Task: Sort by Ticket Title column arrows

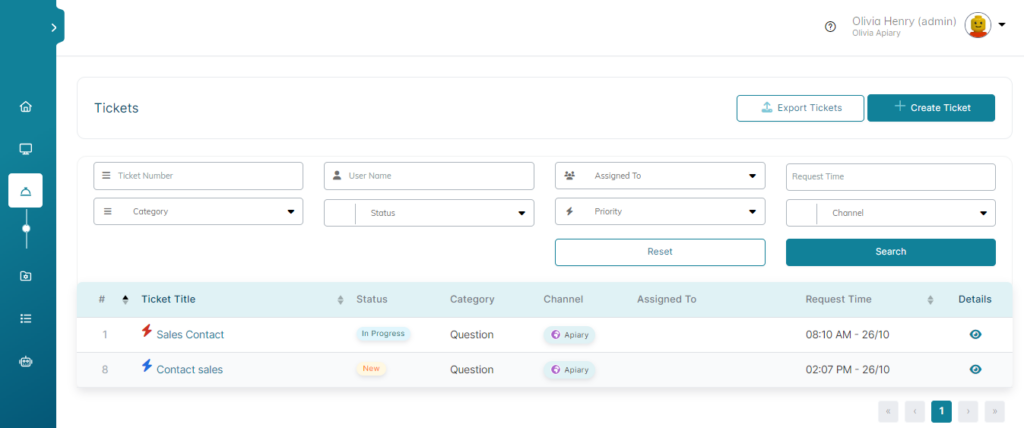Action: tap(340, 300)
